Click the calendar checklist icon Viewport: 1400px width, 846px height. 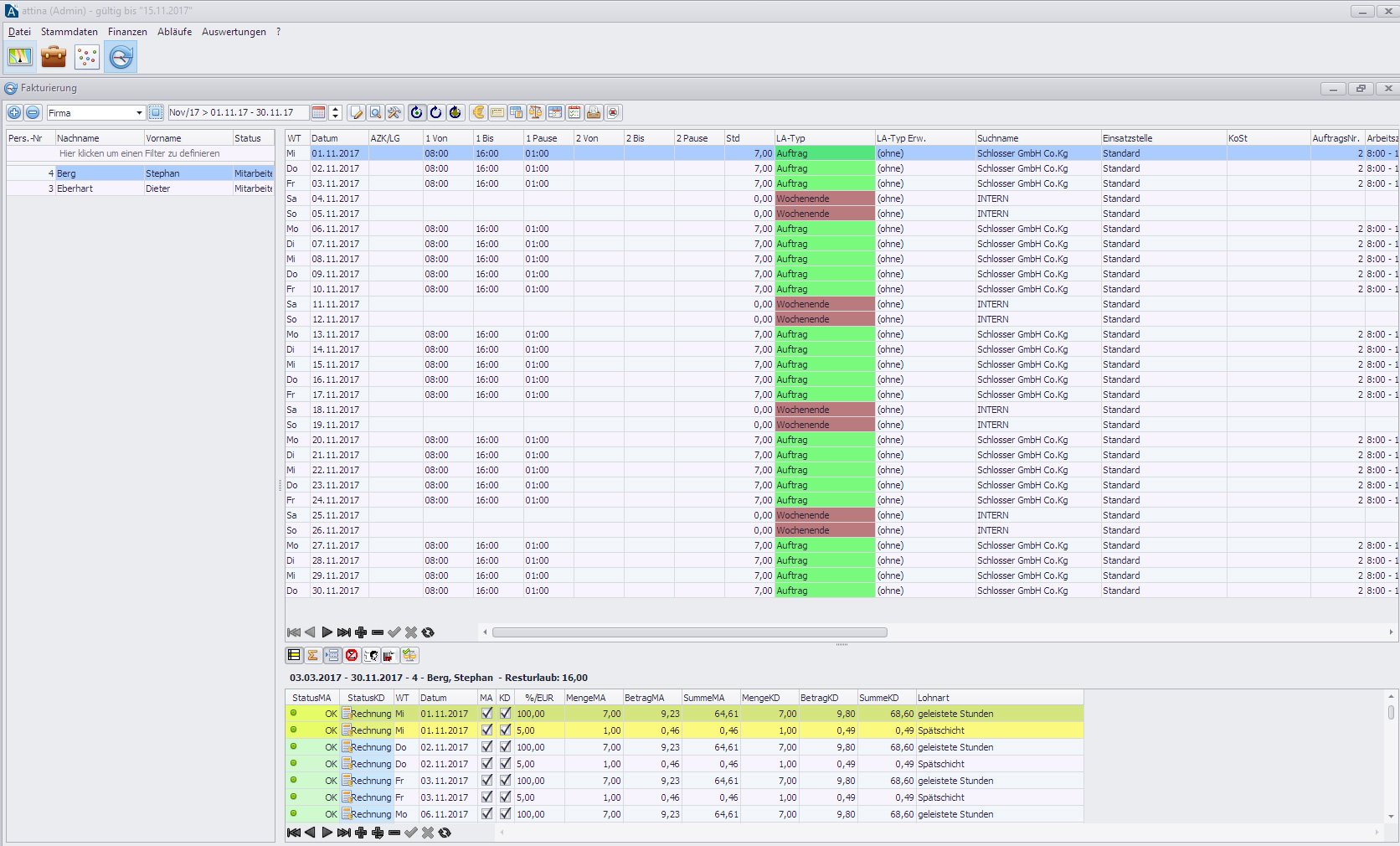coord(574,112)
